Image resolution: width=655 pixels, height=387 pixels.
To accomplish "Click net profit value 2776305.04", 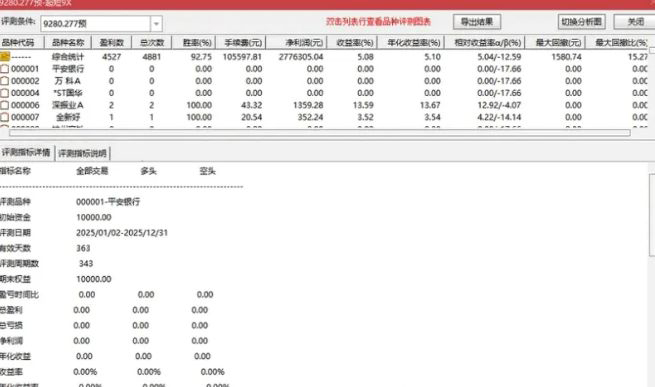I will pyautogui.click(x=301, y=56).
